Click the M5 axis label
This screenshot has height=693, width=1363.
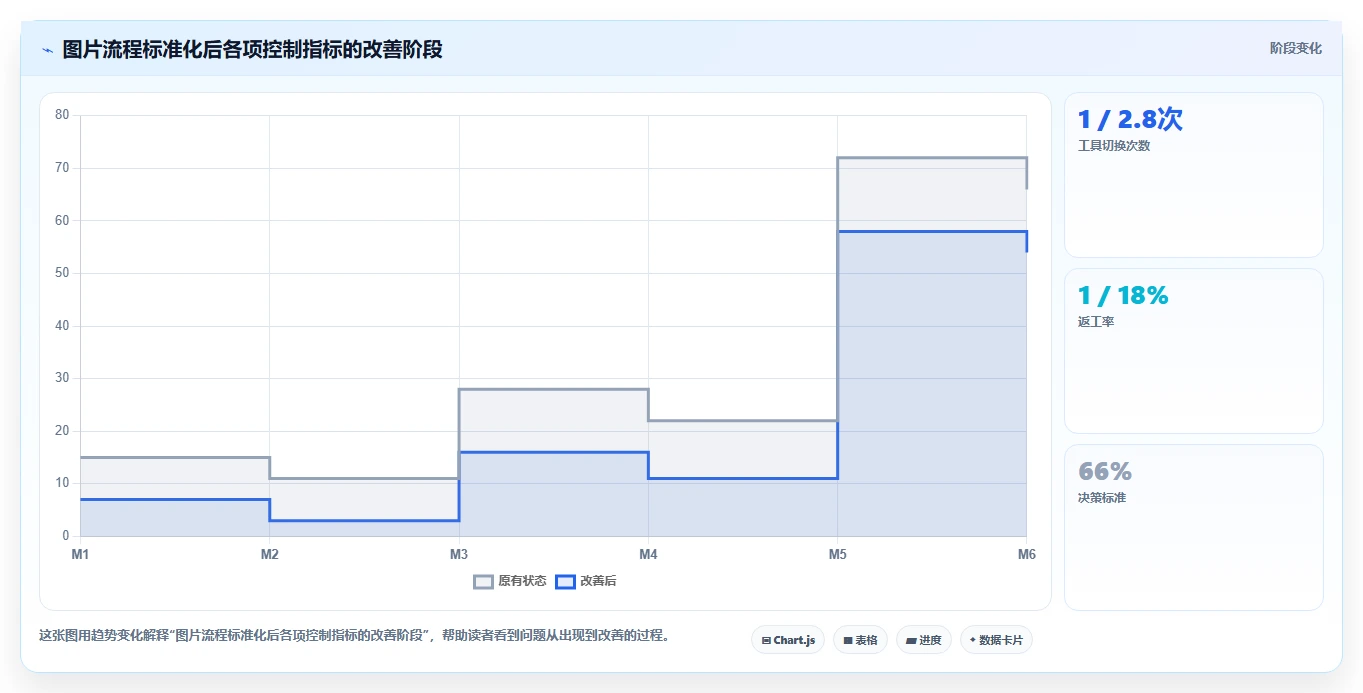pos(837,553)
